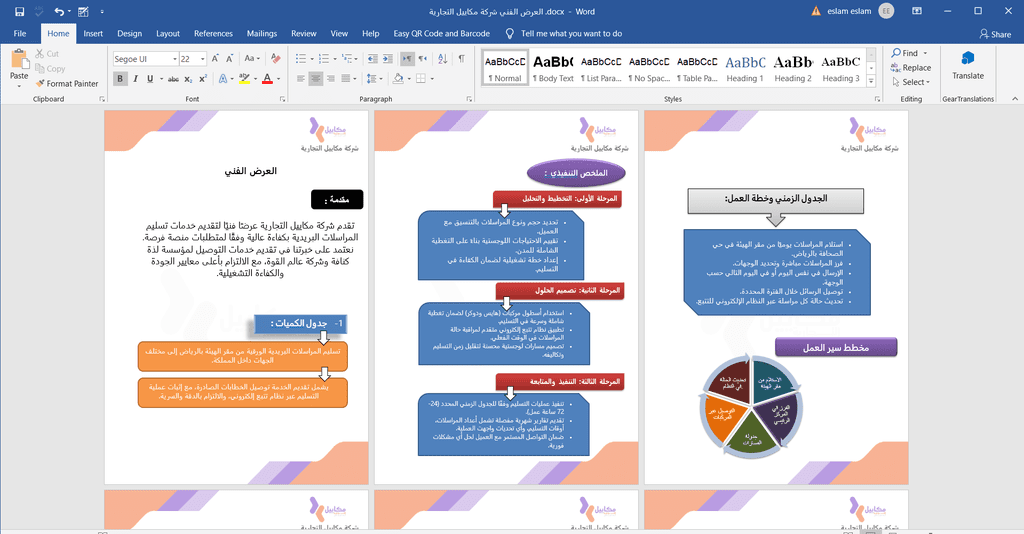Apply the Normal style

[505, 68]
